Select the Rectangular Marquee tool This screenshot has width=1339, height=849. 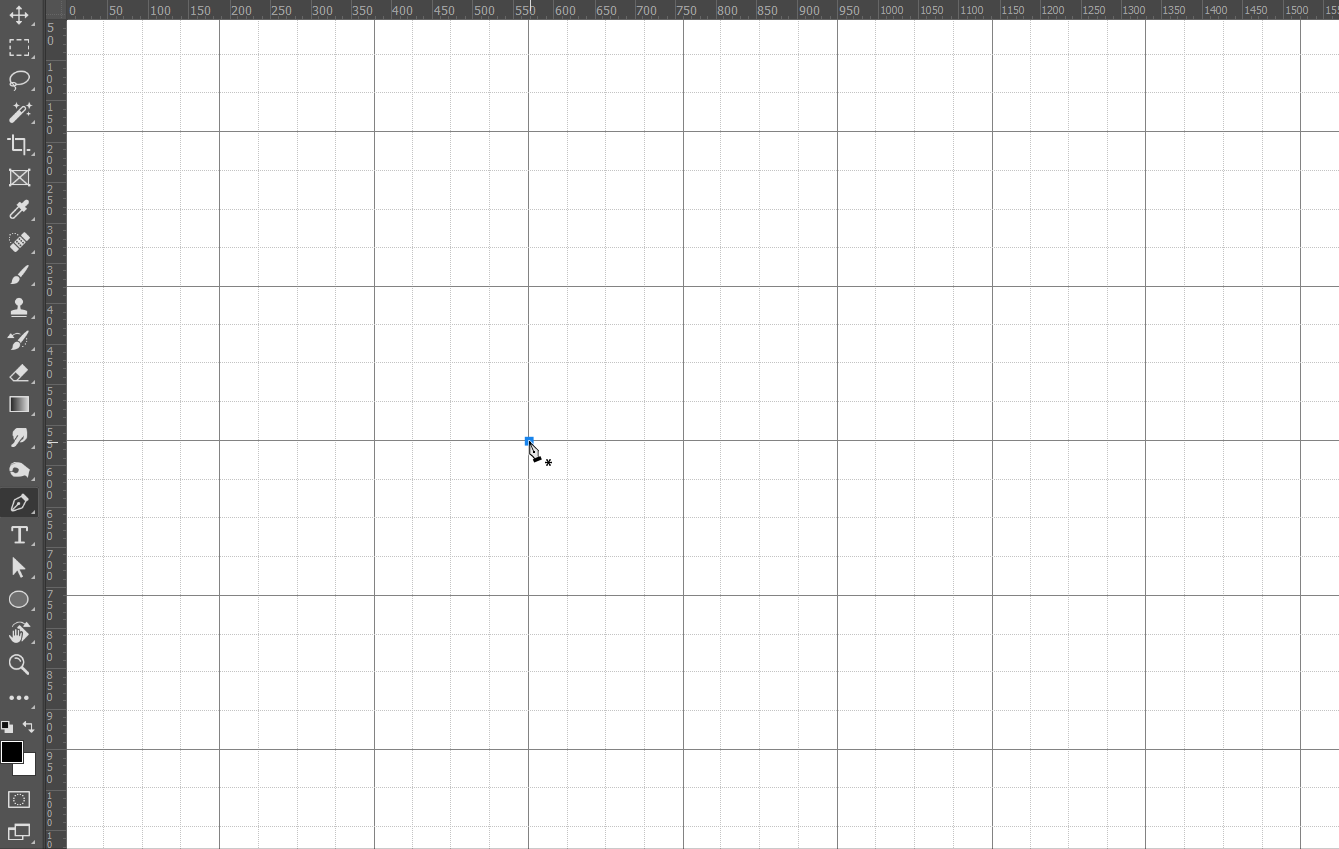coord(19,48)
